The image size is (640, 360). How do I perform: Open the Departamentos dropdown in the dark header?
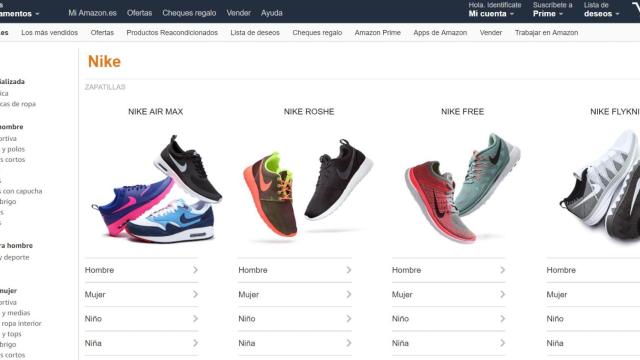click(19, 13)
